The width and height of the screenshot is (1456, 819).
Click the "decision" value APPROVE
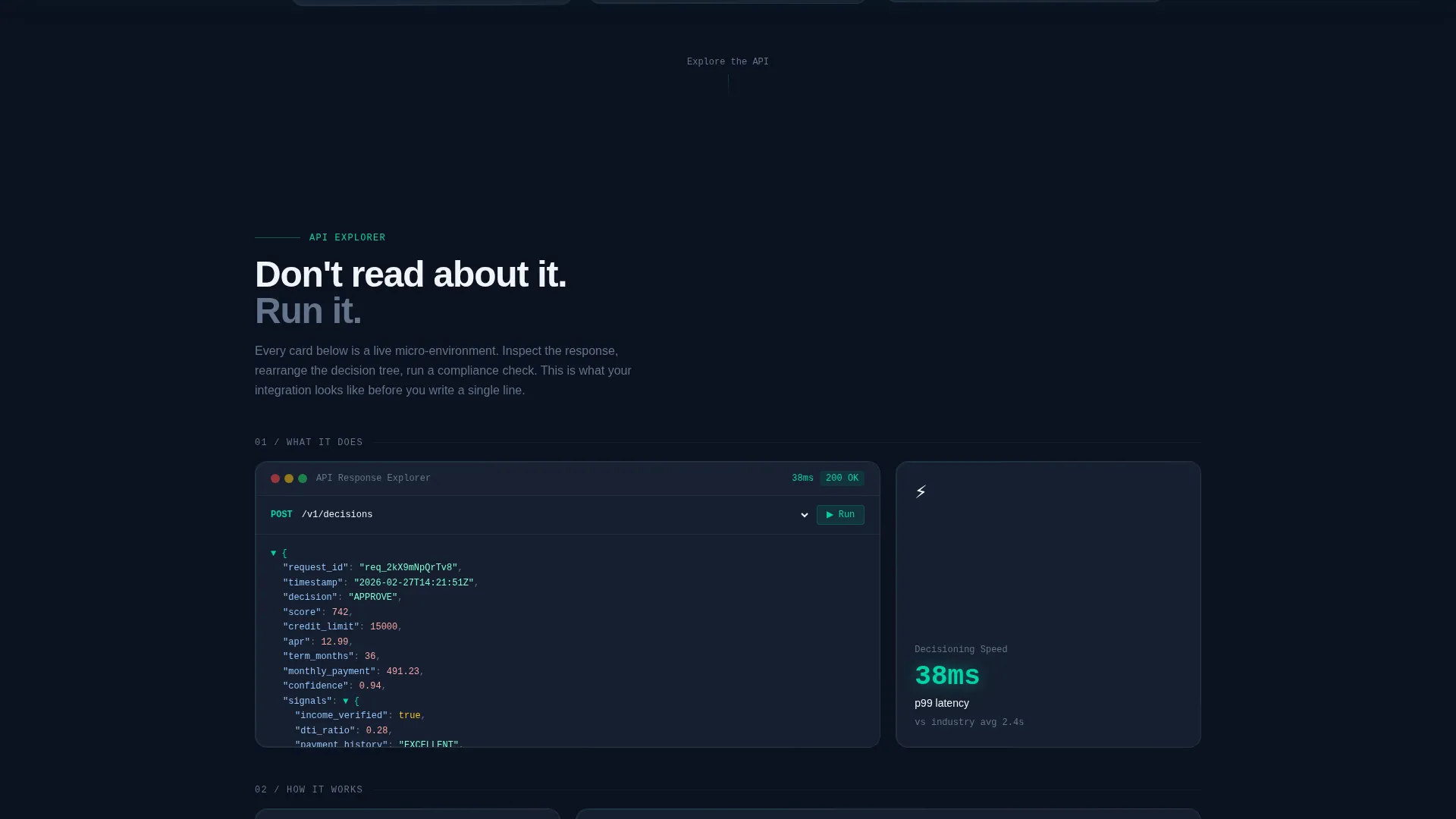[x=373, y=598]
